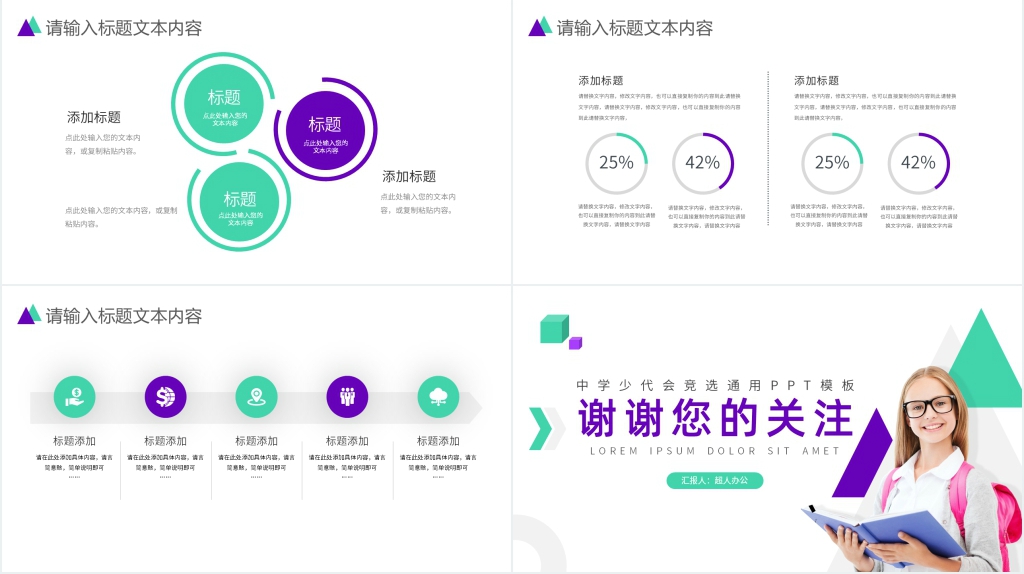Image resolution: width=1024 pixels, height=574 pixels.
Task: Click the hand holding dollar coin icon
Action: (74, 396)
